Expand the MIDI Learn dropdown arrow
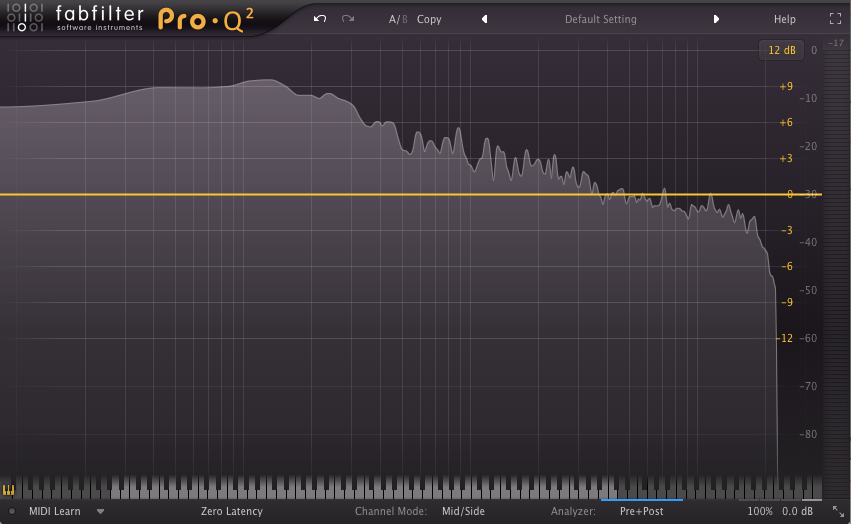Image resolution: width=851 pixels, height=524 pixels. coord(100,511)
